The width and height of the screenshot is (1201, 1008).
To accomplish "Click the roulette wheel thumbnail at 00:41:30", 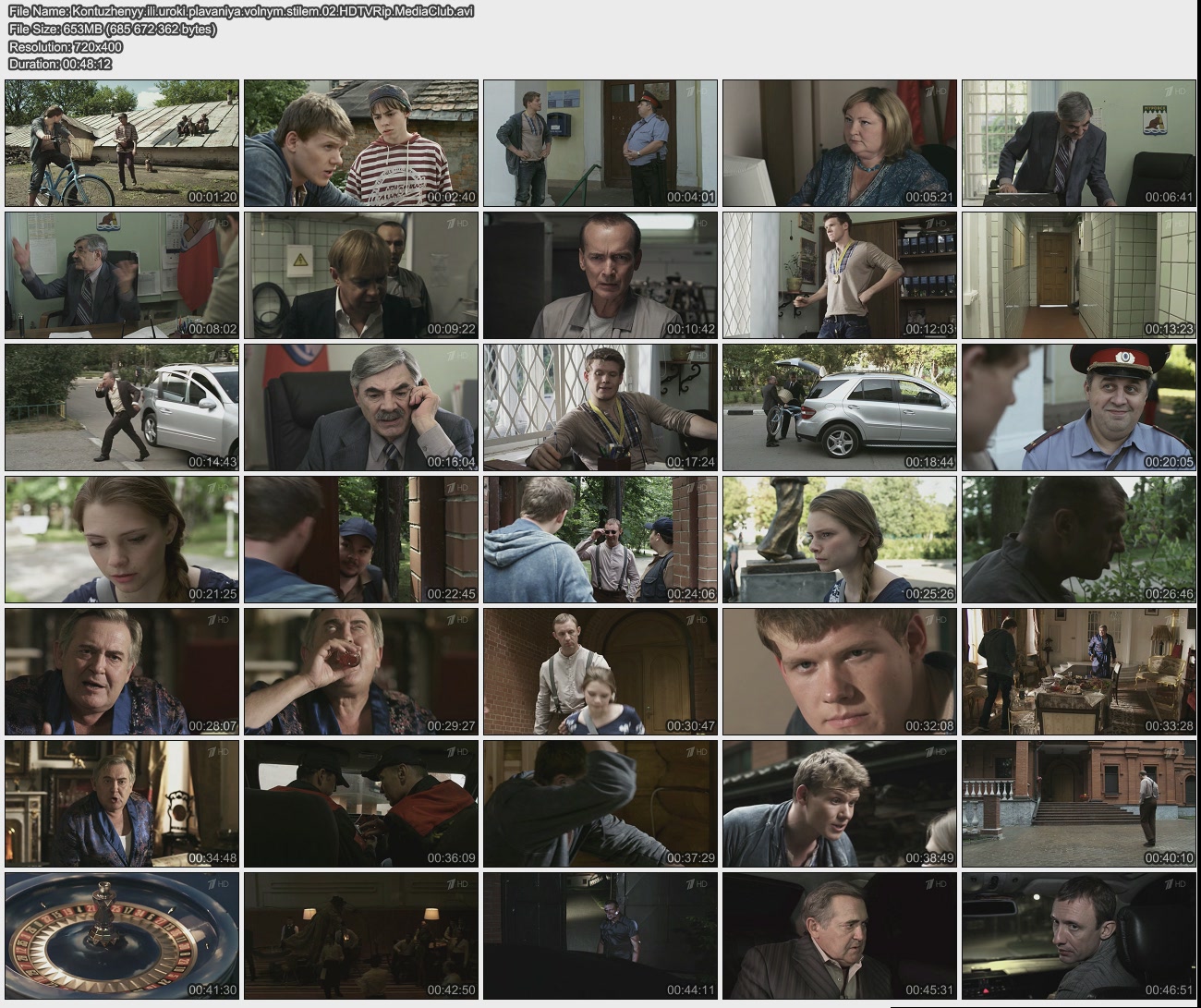I will 122,935.
